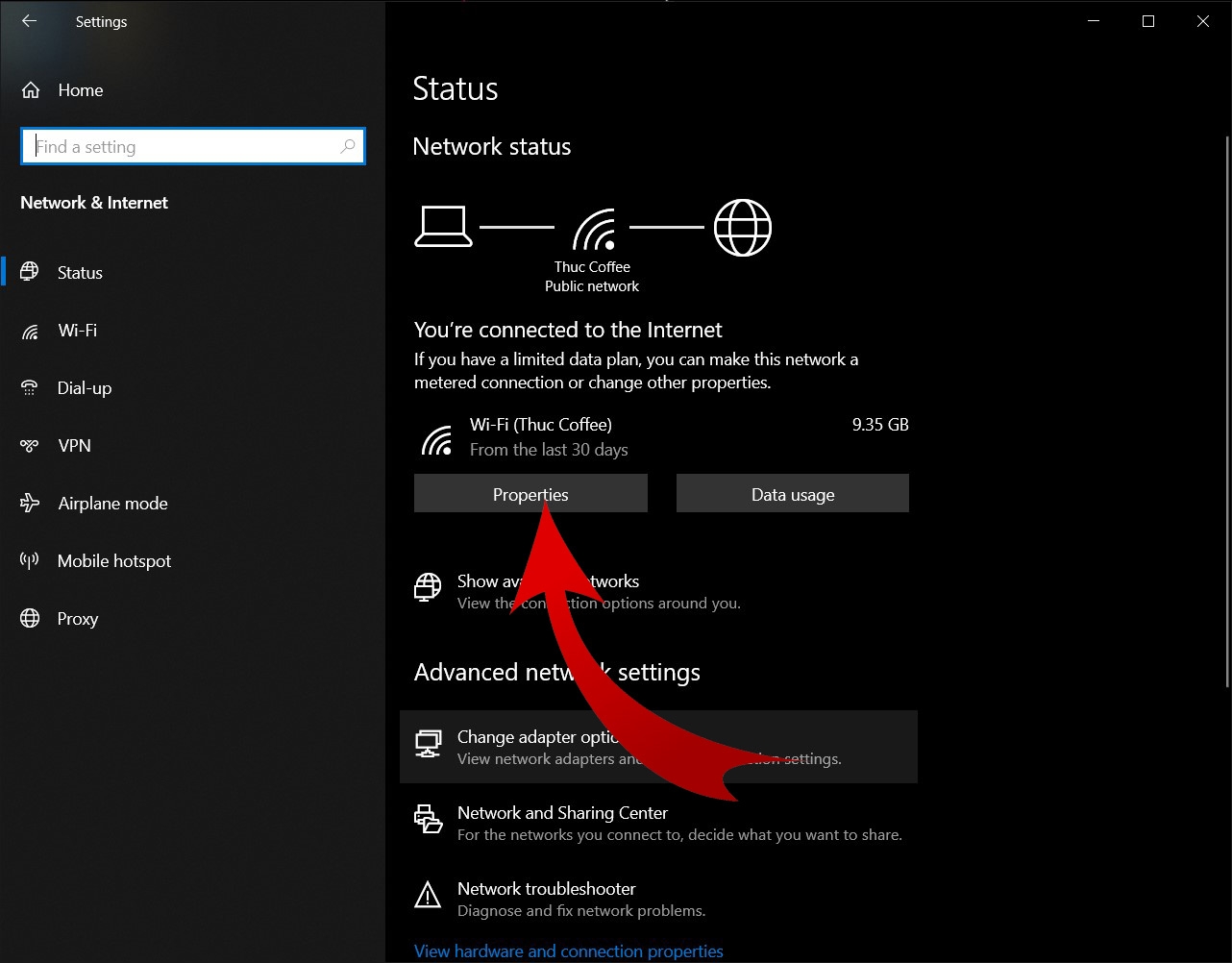The image size is (1232, 963).
Task: Click the Wi-Fi icon in network diagram
Action: tap(593, 229)
